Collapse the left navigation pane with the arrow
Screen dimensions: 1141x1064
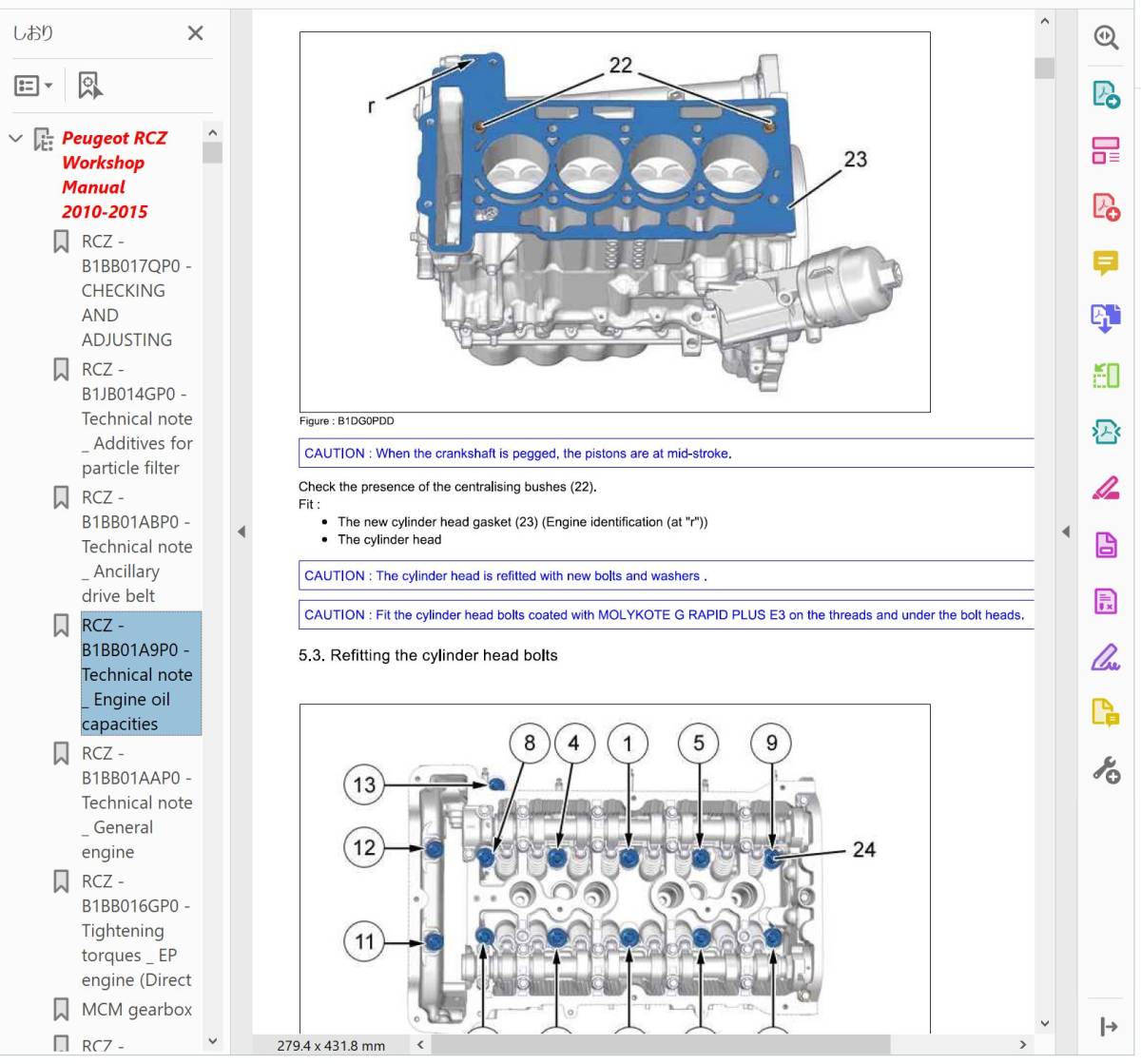coord(242,532)
